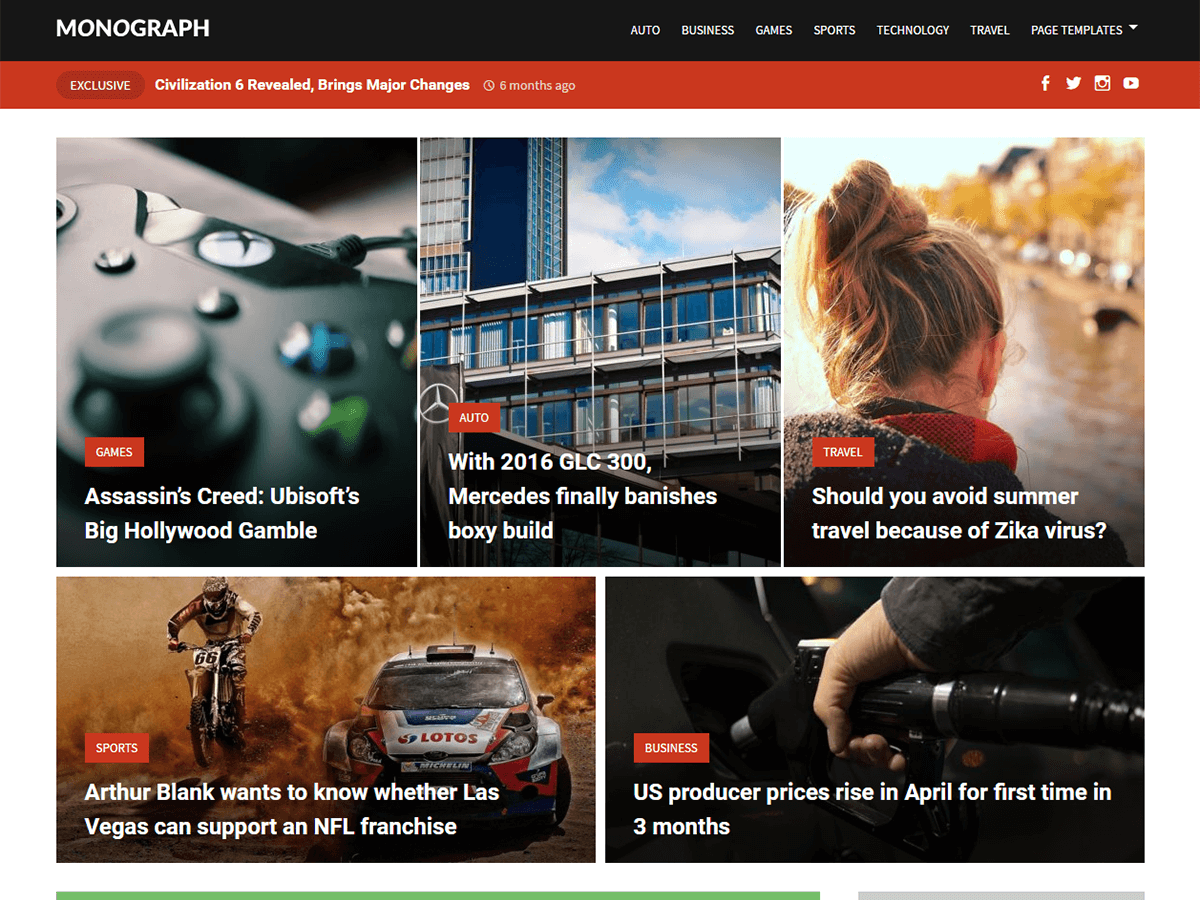Open the Civilization 6 Revealed headline
This screenshot has width=1200, height=900.
[312, 85]
